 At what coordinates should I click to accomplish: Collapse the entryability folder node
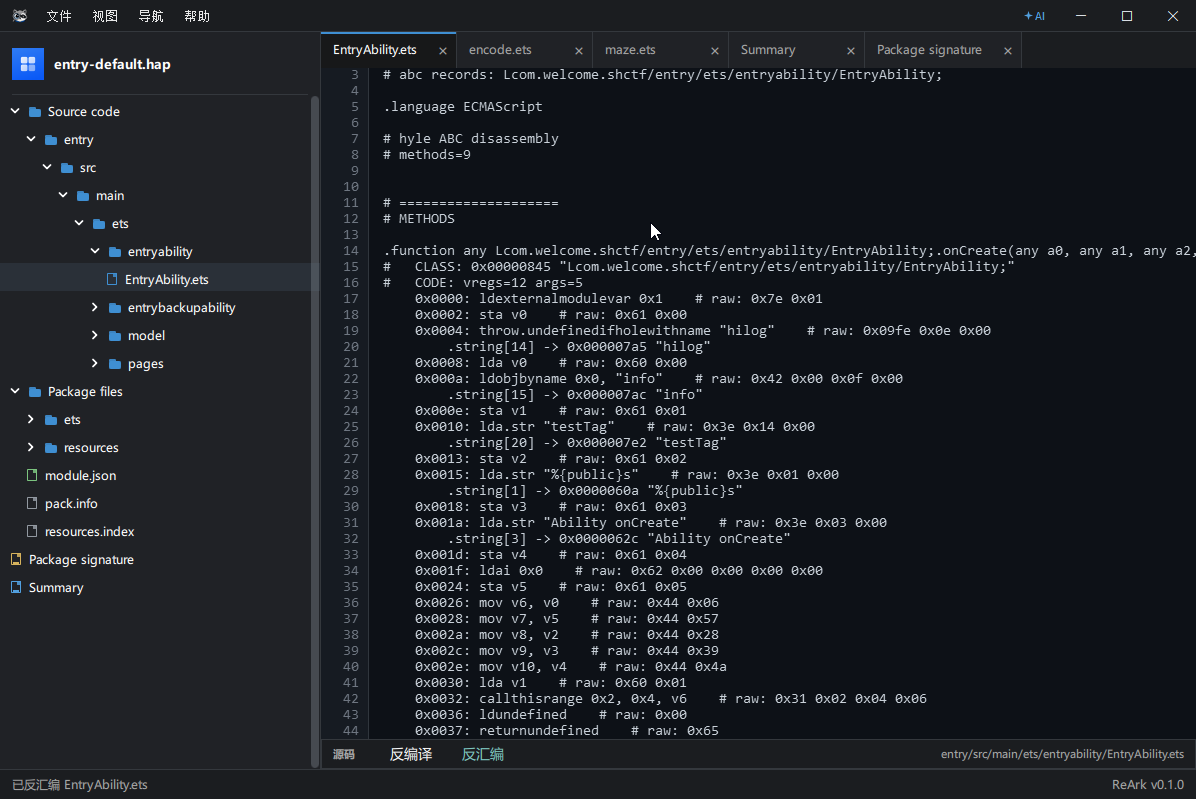pyautogui.click(x=95, y=251)
